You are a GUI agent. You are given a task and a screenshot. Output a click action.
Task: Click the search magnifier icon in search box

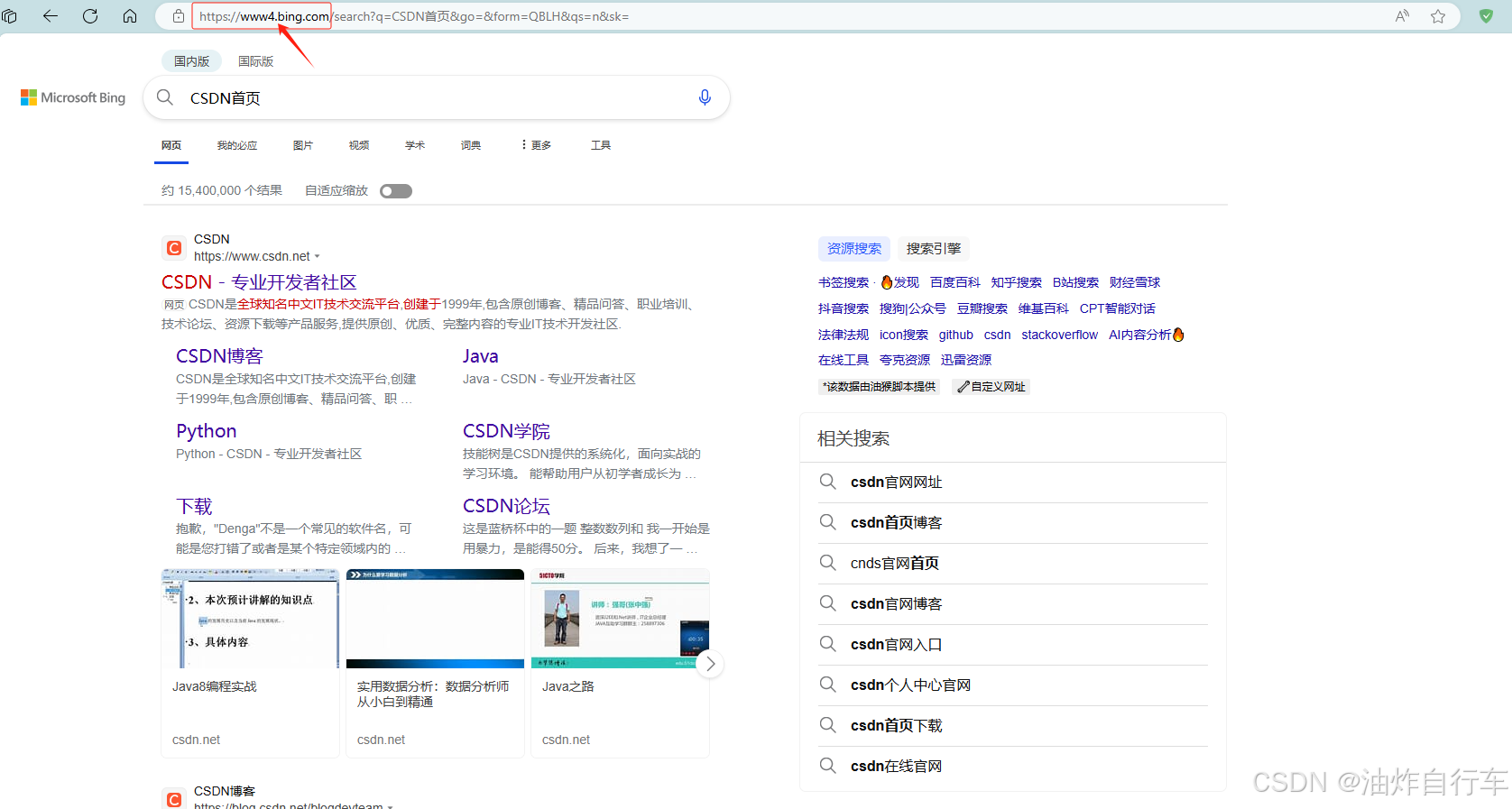point(165,97)
